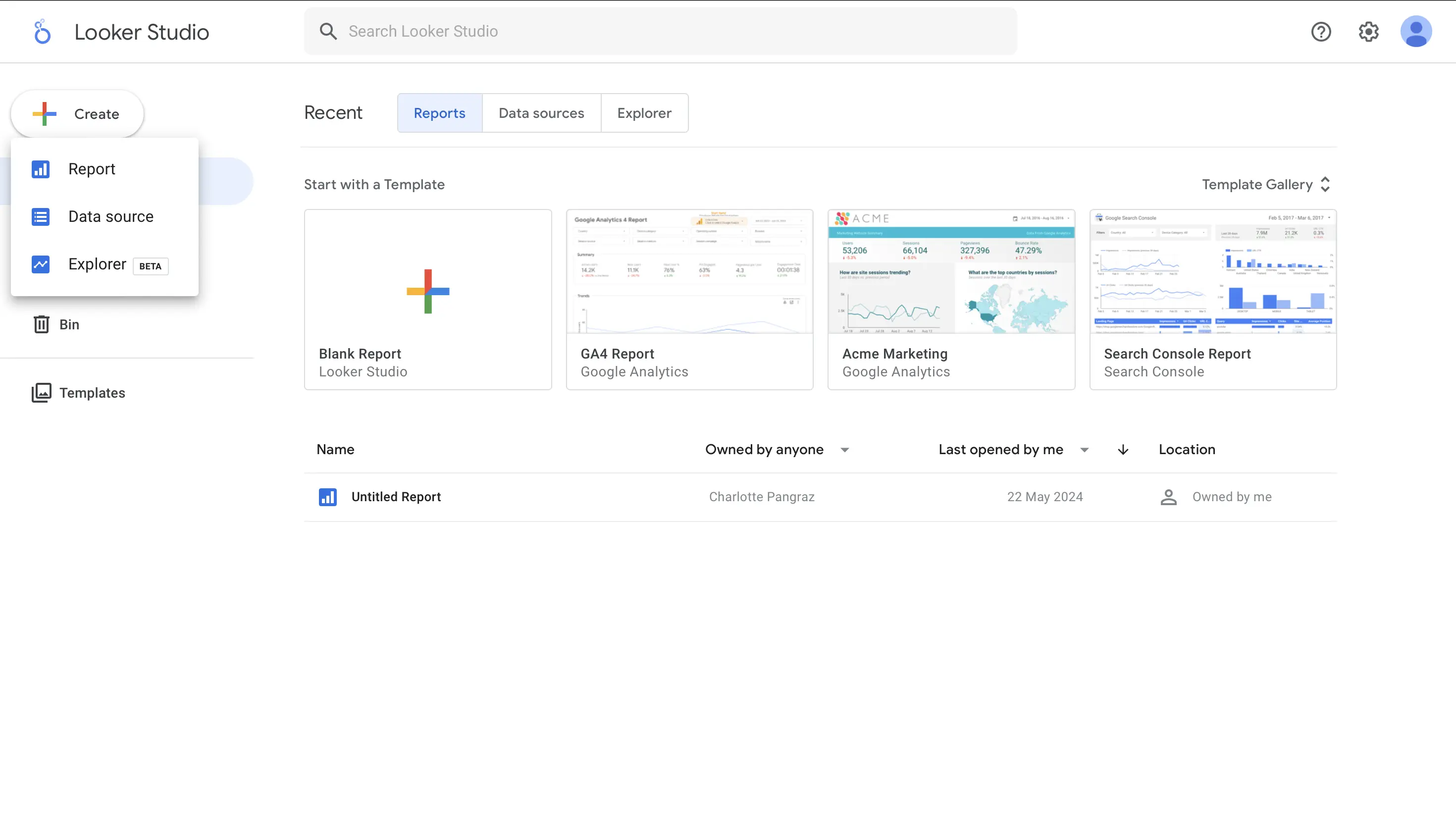Viewport: 1456px width, 832px height.
Task: Reverse sort order with the down arrow
Action: pos(1123,450)
